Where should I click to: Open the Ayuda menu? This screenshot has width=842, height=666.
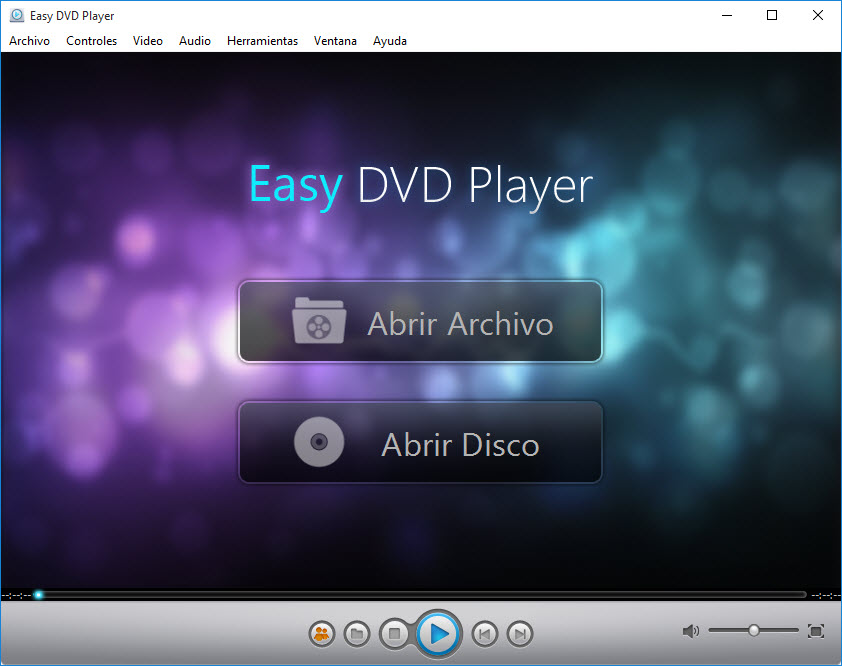390,41
